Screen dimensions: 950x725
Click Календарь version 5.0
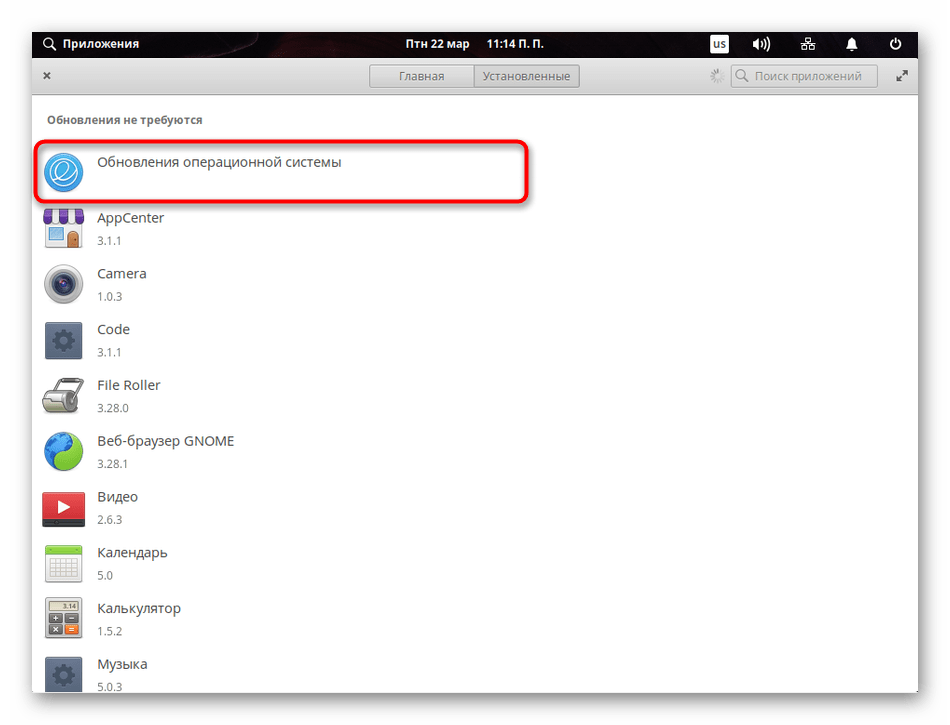(105, 575)
